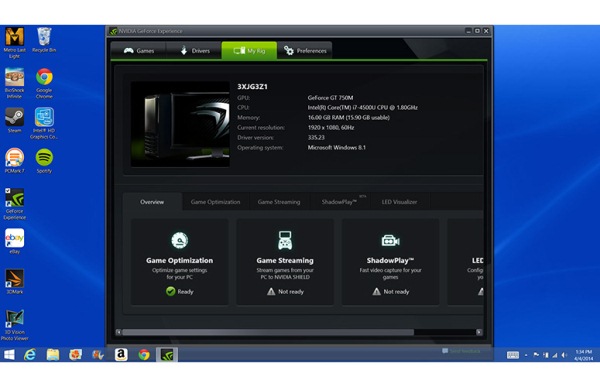The width and height of the screenshot is (600, 387).
Task: Click the green Ready checkmark icon
Action: pos(171,291)
